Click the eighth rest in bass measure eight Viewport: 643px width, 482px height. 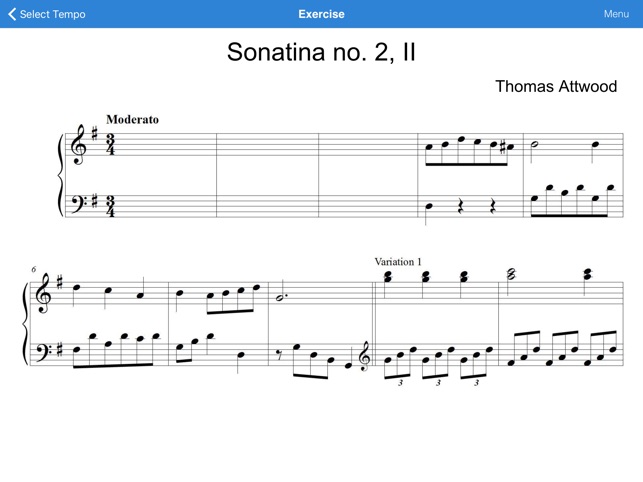point(279,356)
